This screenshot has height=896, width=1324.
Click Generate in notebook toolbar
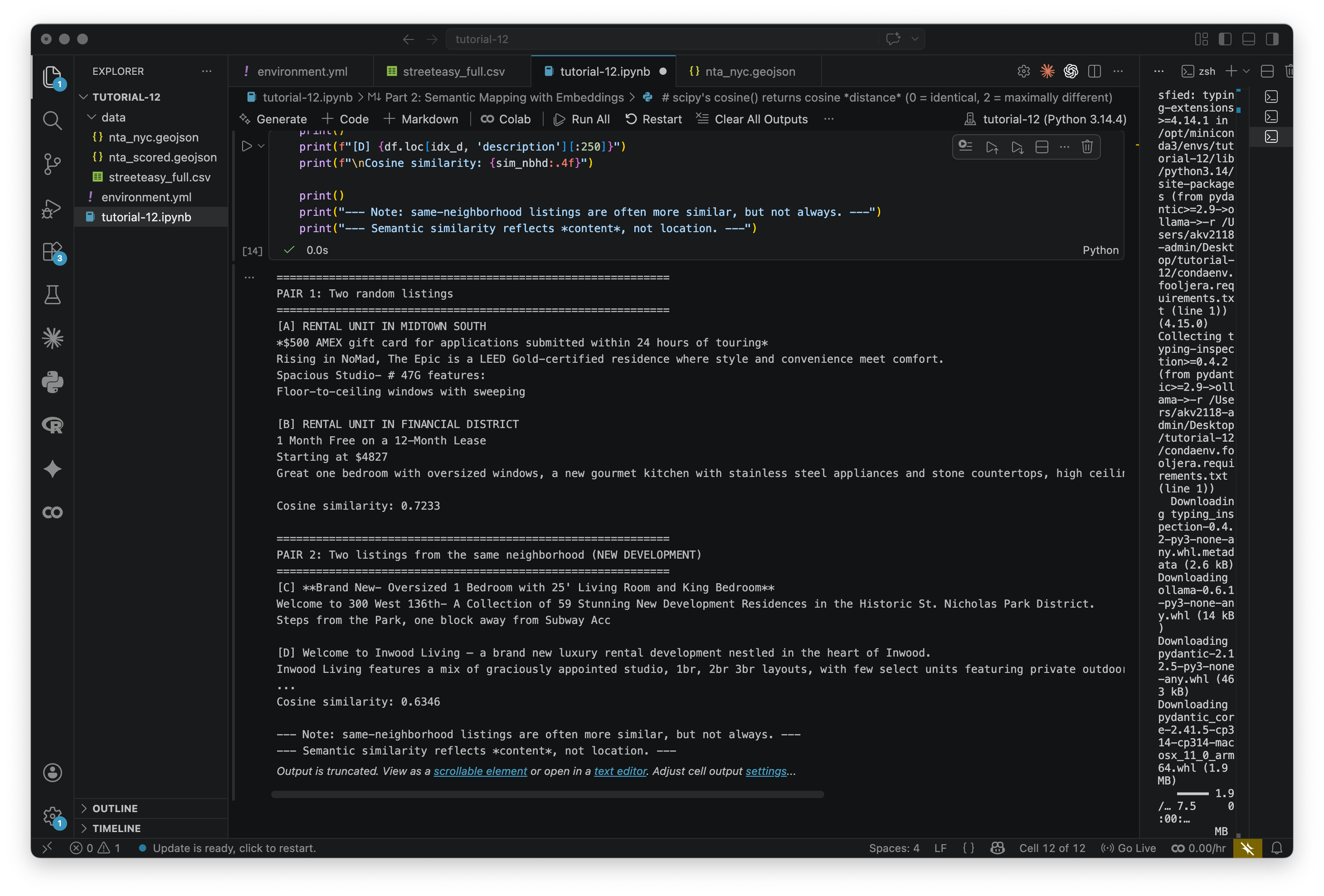273,119
